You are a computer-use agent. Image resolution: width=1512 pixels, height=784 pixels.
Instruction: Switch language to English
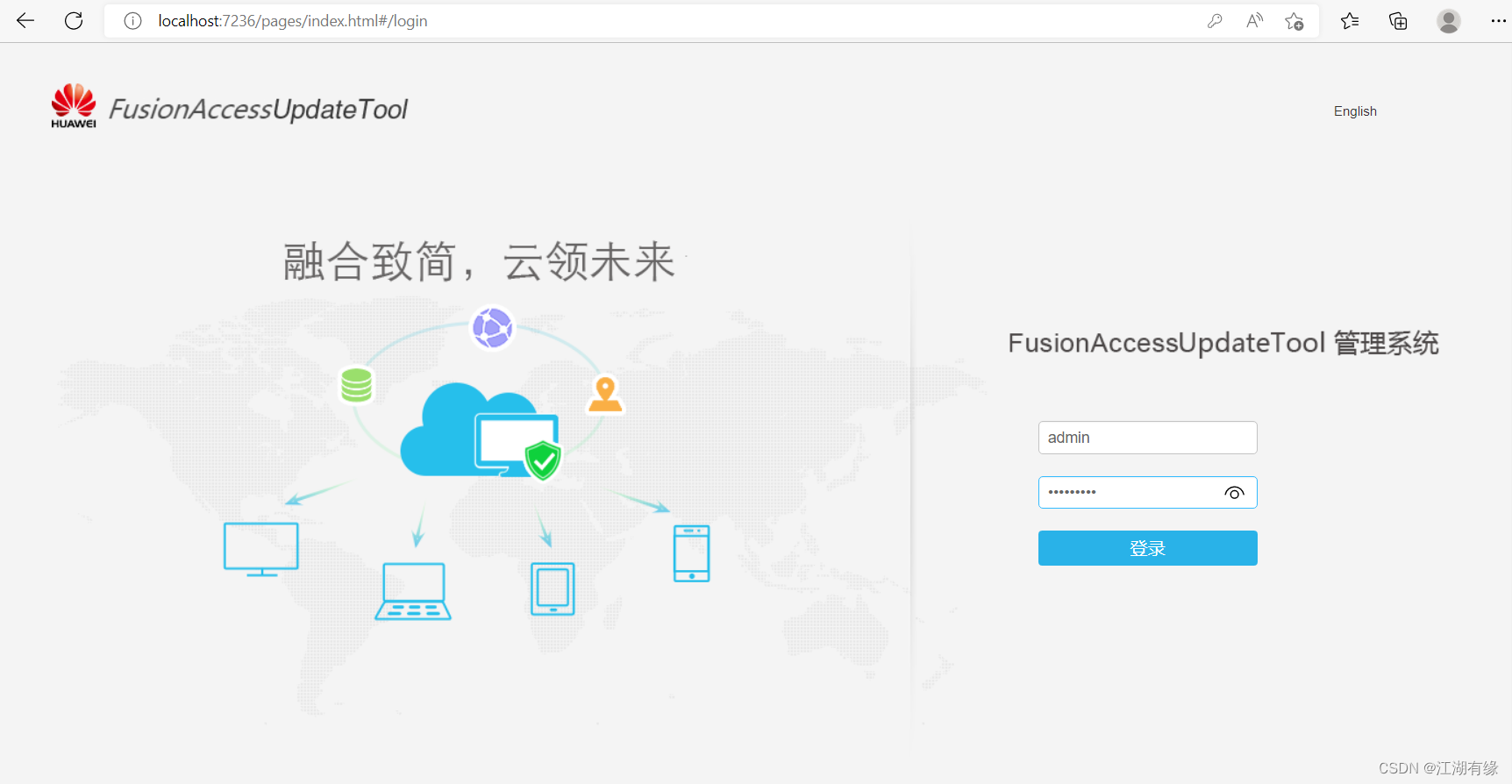[x=1355, y=111]
